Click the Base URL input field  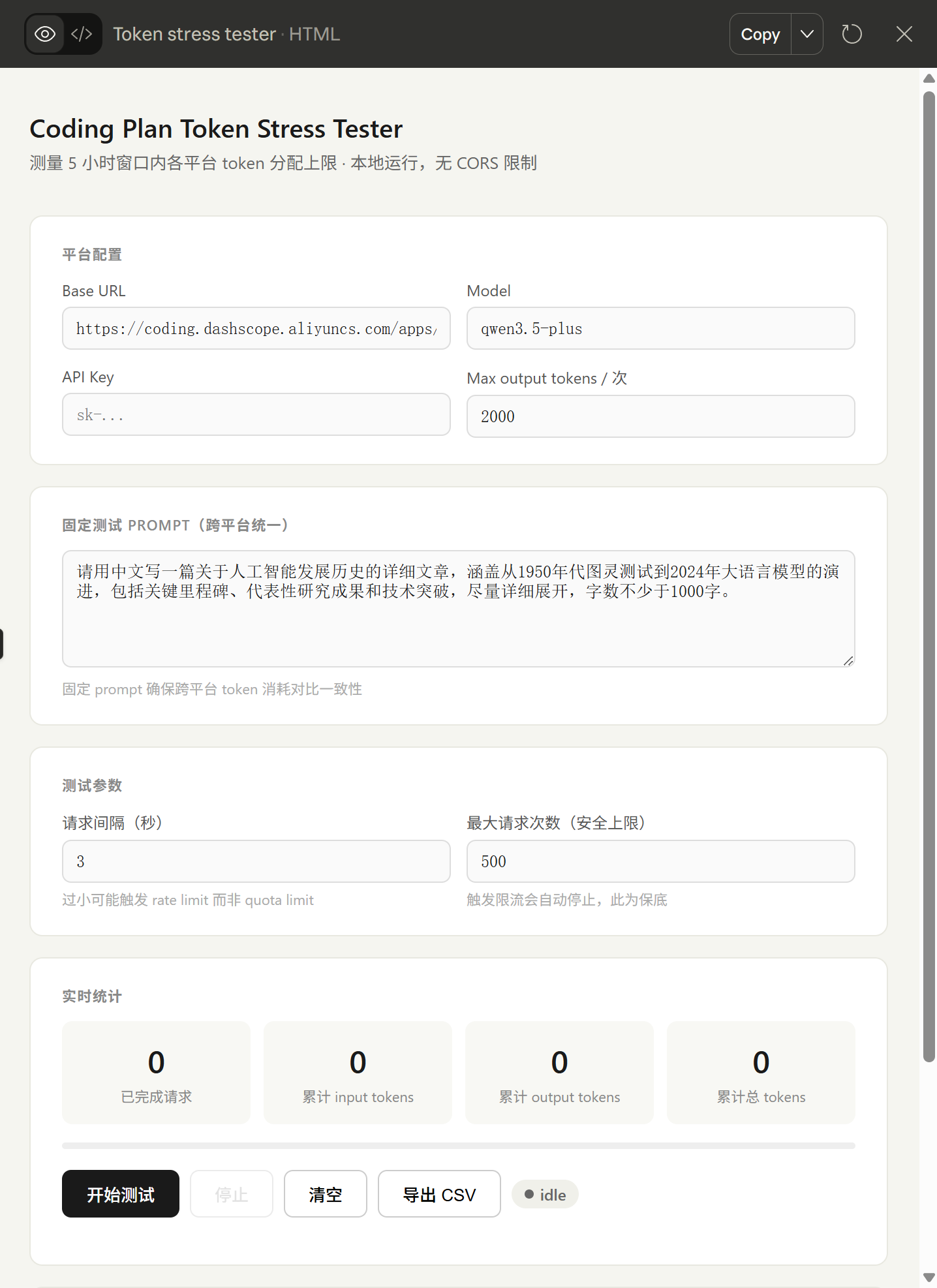256,329
